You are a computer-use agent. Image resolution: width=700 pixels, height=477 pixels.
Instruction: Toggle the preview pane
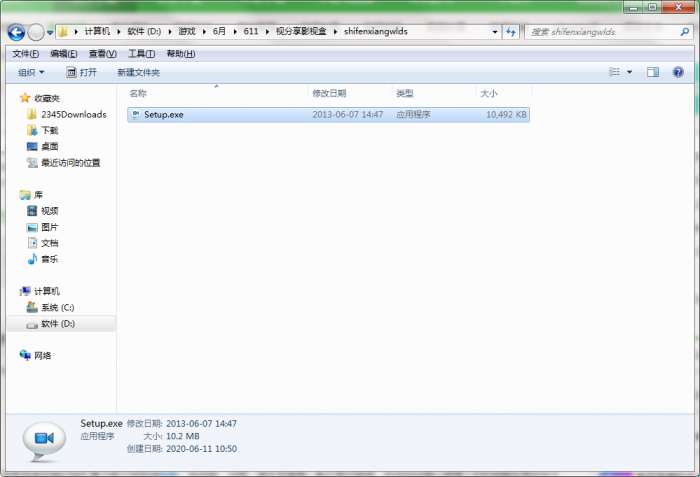click(x=653, y=72)
